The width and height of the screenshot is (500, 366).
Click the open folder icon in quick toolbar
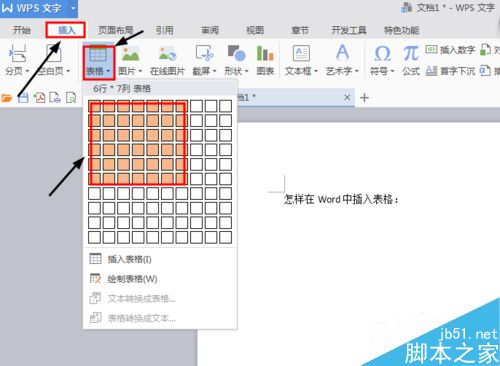point(7,98)
